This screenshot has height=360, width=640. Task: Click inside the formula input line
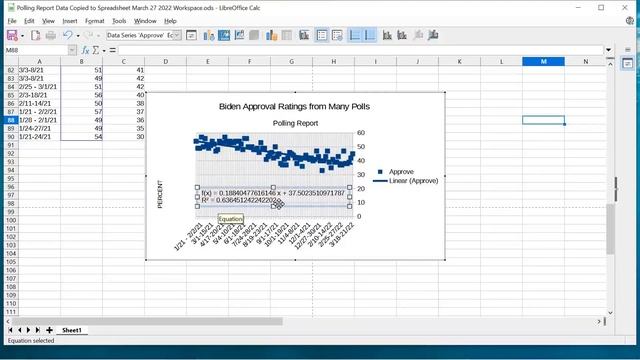[x=361, y=50]
